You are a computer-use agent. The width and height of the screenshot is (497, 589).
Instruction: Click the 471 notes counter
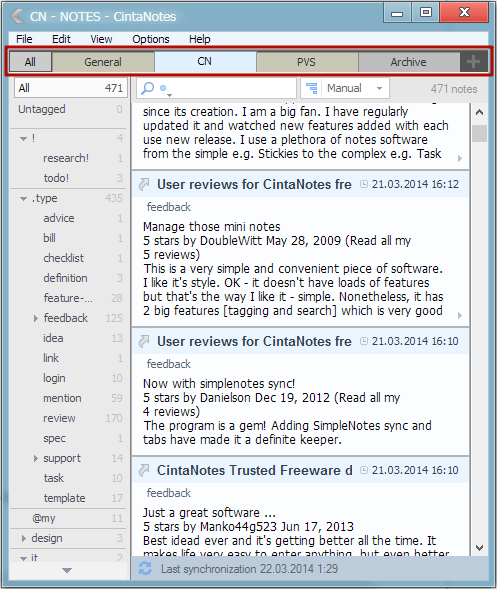tap(454, 89)
